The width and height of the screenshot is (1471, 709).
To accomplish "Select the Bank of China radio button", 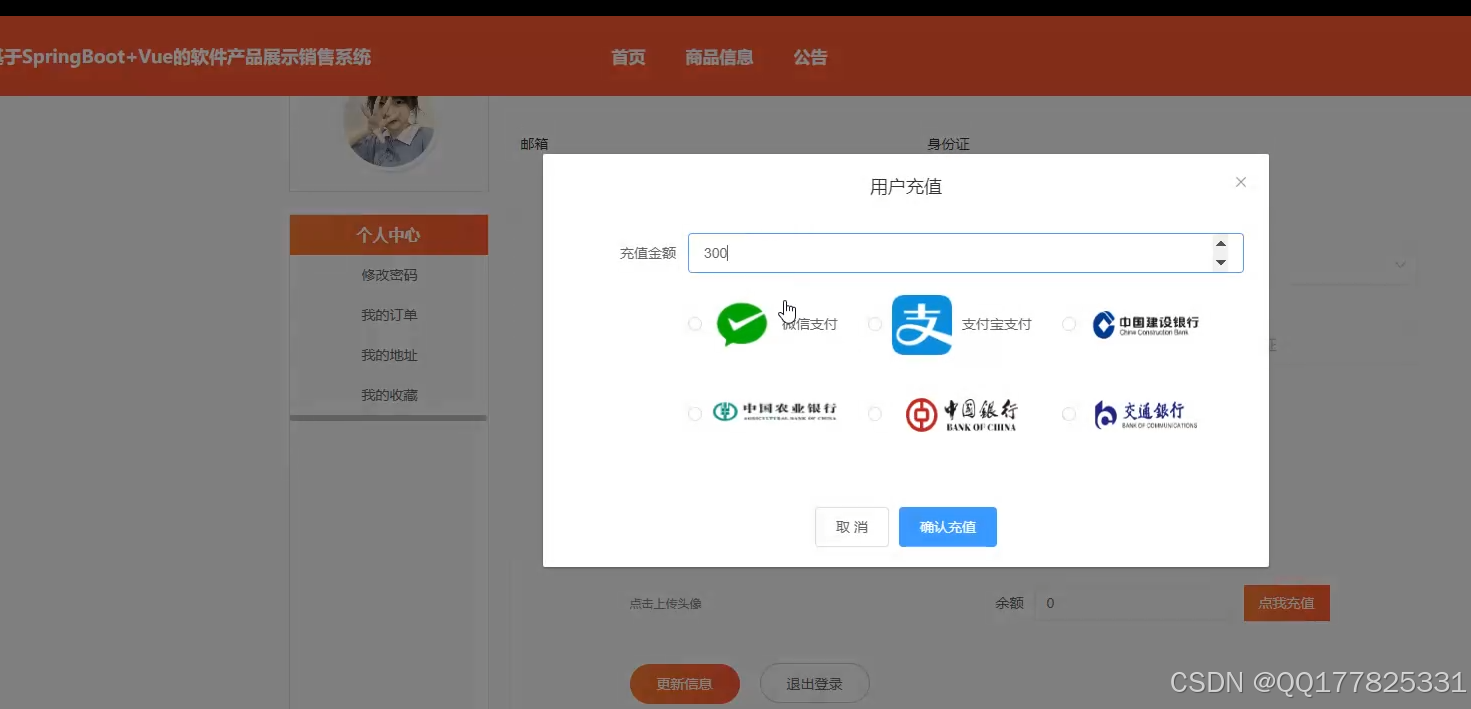I will point(874,413).
